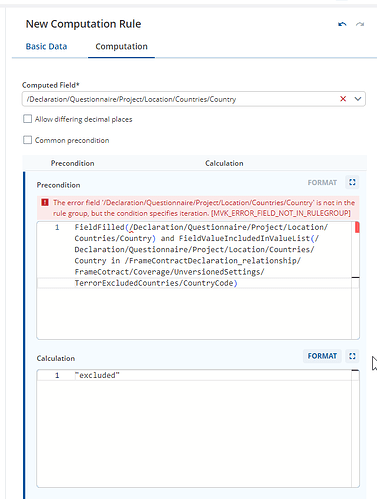Enable Allow differing decimal places checkbox
The image size is (377, 499).
(27, 119)
